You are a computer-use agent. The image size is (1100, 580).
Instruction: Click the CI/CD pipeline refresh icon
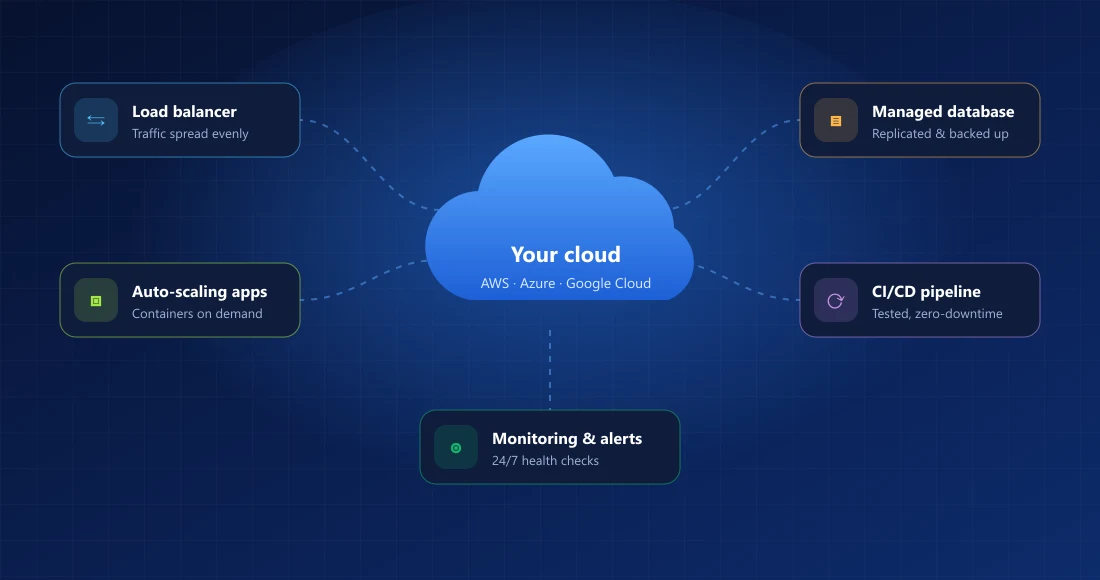click(836, 301)
